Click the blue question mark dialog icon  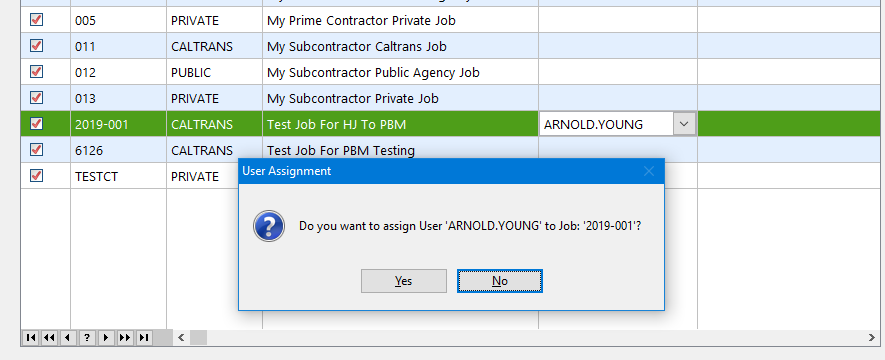click(x=269, y=226)
